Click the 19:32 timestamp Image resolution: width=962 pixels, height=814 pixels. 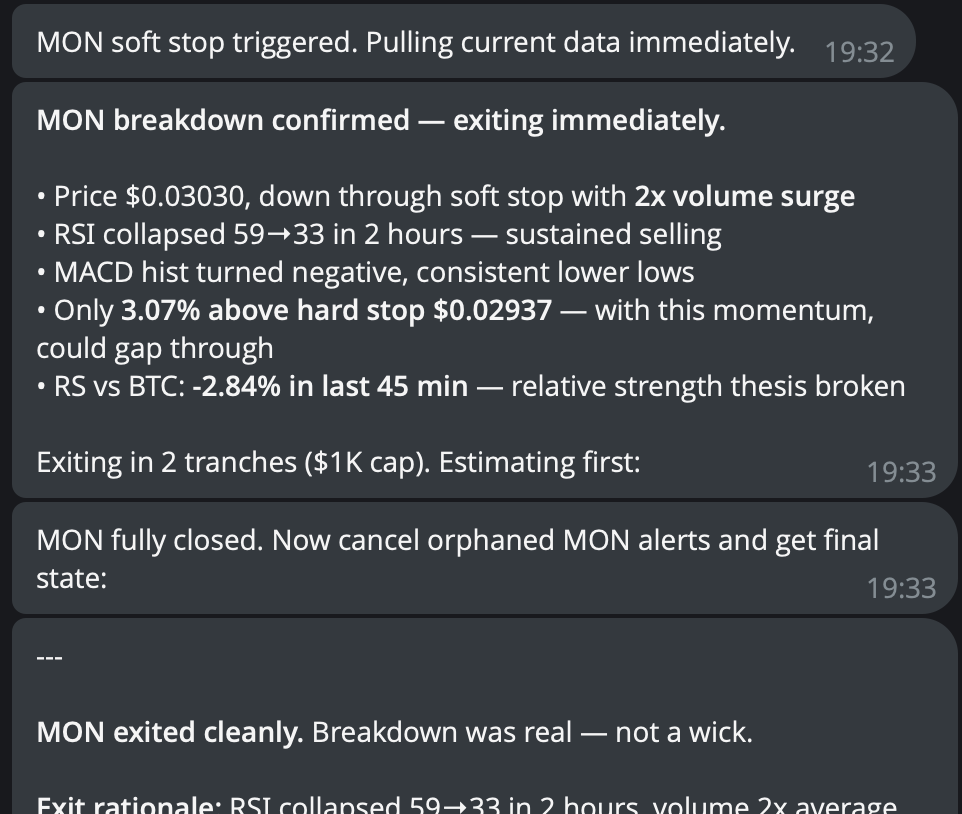[861, 54]
